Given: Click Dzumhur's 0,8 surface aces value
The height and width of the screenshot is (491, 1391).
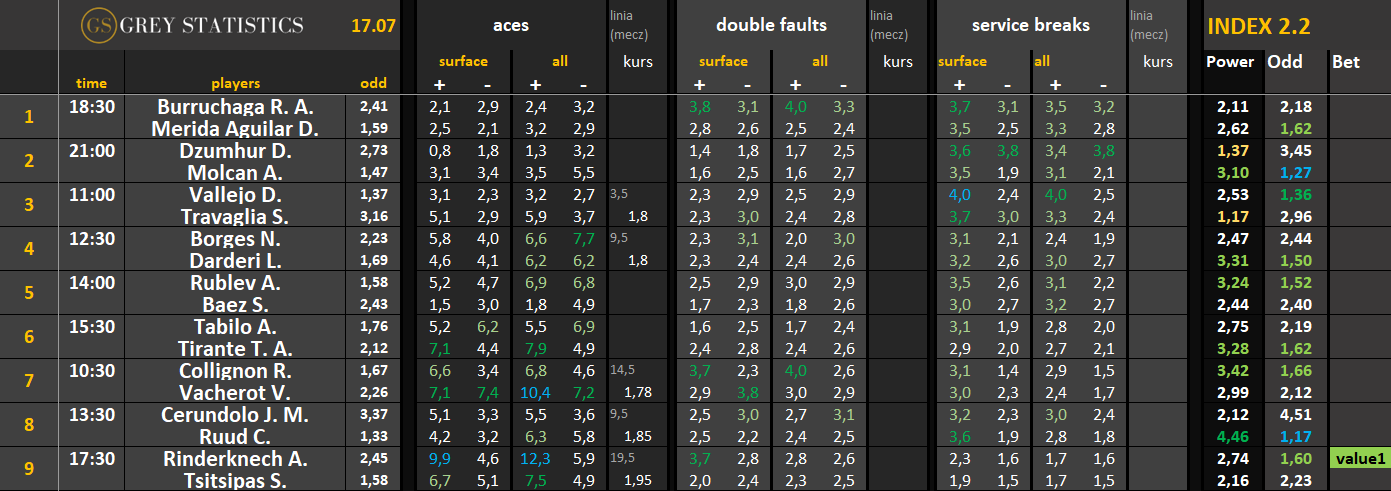Looking at the screenshot, I should point(440,151).
